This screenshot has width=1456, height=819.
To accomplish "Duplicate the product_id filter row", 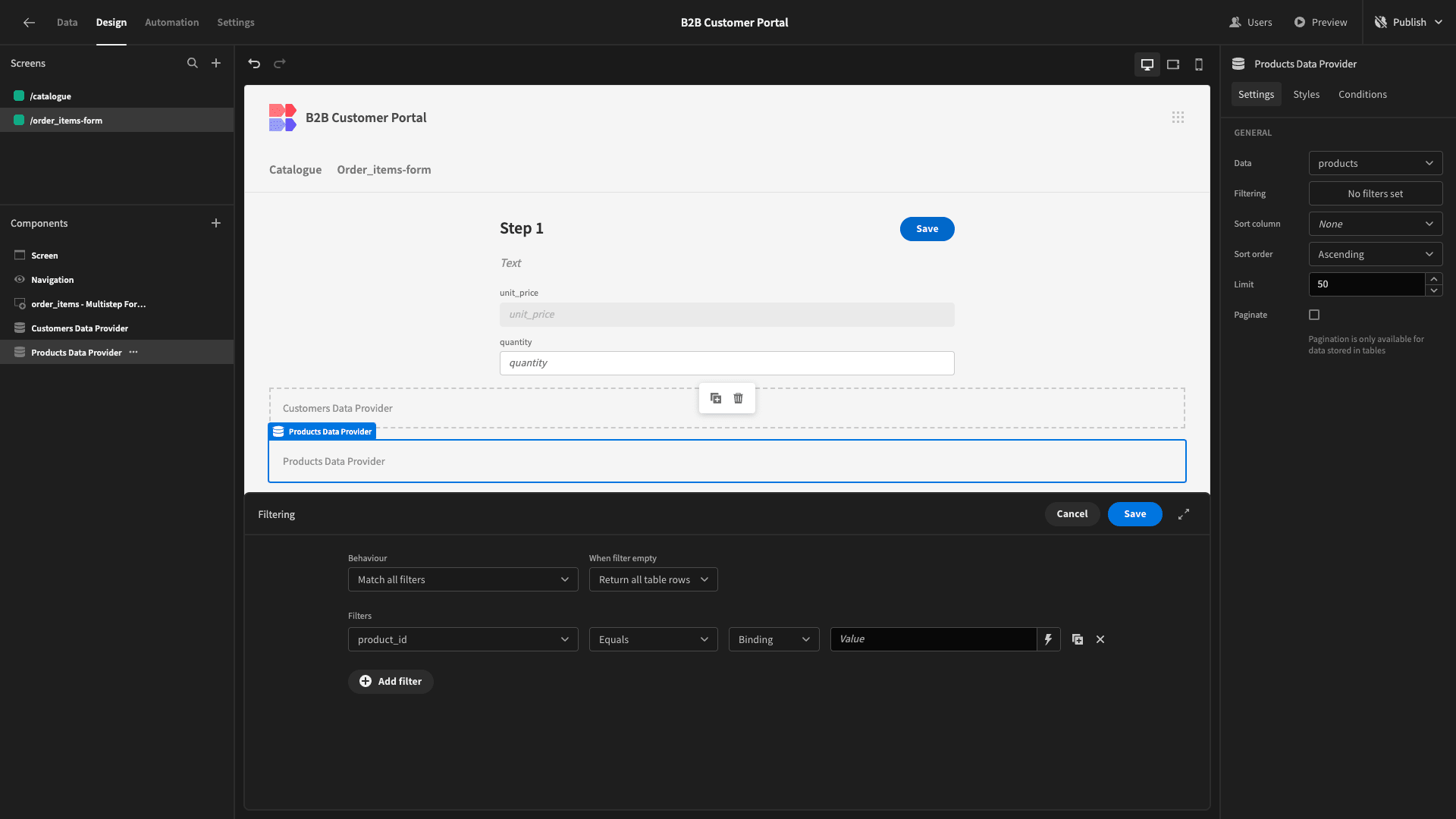I will pyautogui.click(x=1078, y=639).
